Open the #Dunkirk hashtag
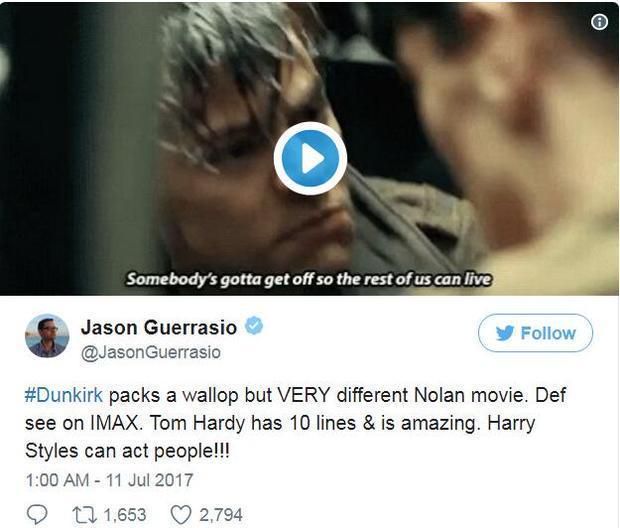620x528 pixels. point(64,395)
